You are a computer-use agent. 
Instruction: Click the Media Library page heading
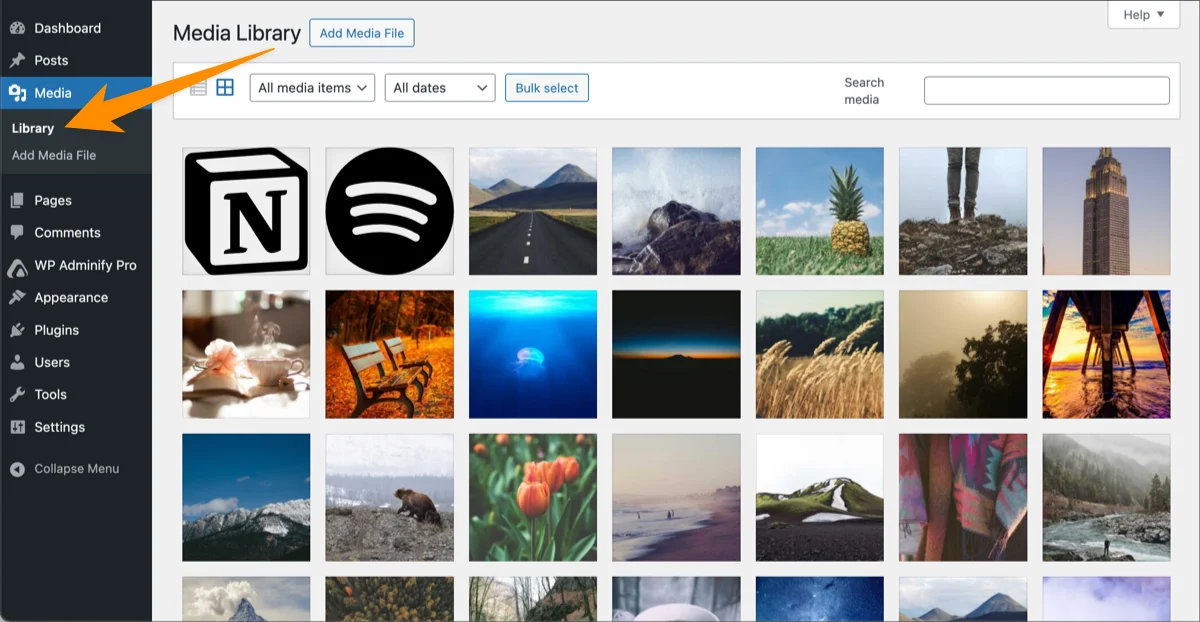[237, 33]
